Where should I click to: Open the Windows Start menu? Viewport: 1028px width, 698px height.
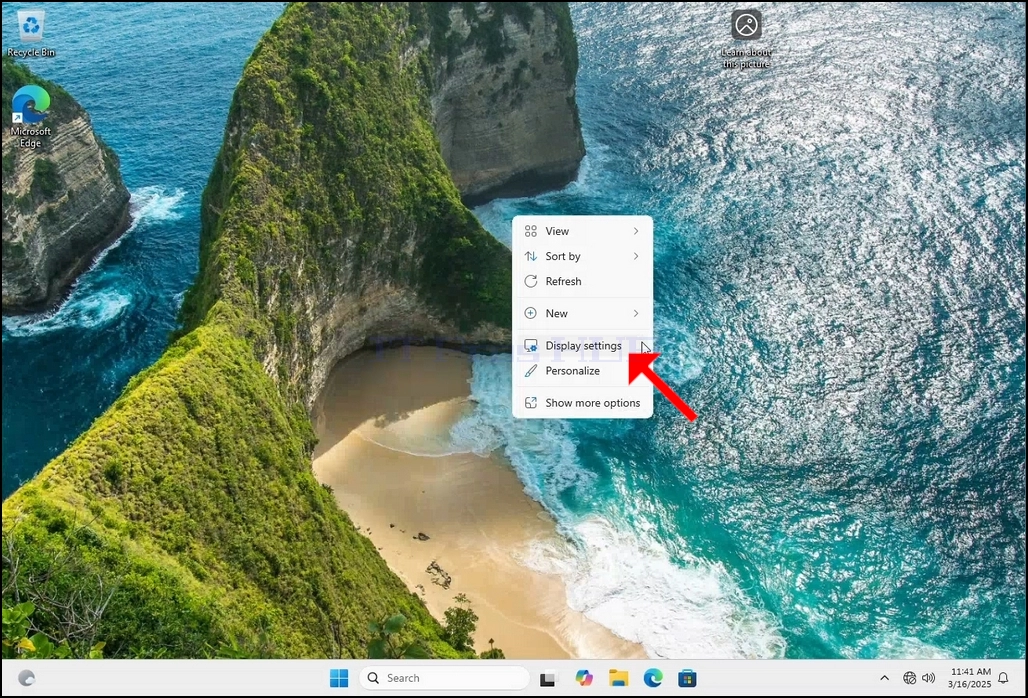click(x=339, y=678)
